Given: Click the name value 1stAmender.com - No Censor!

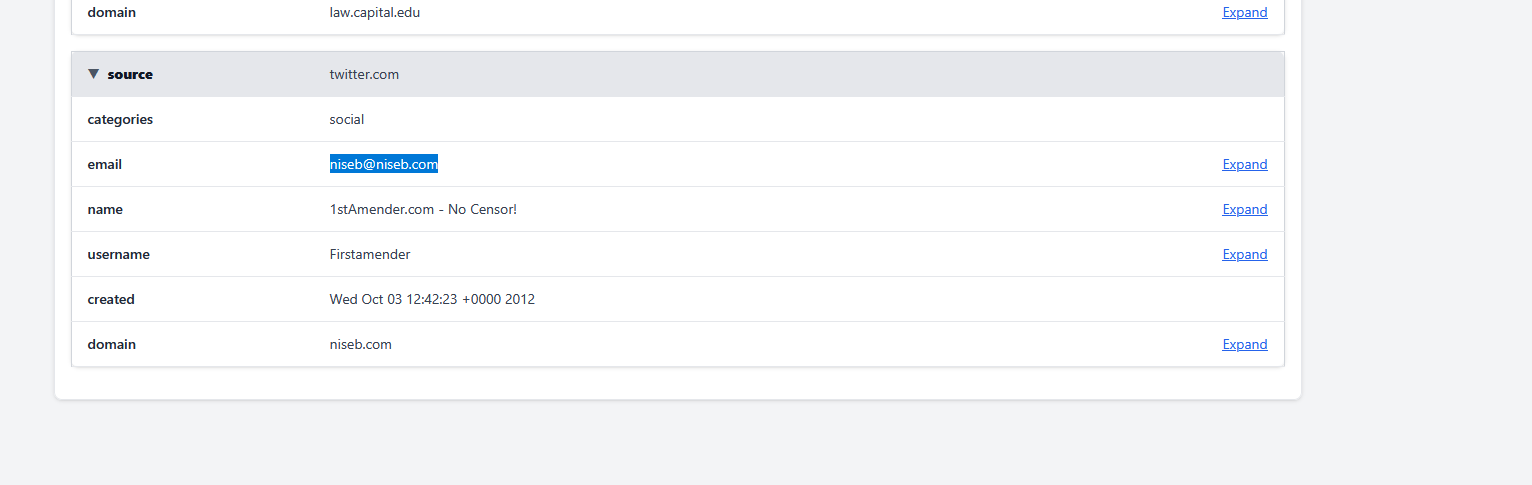Looking at the screenshot, I should [423, 210].
